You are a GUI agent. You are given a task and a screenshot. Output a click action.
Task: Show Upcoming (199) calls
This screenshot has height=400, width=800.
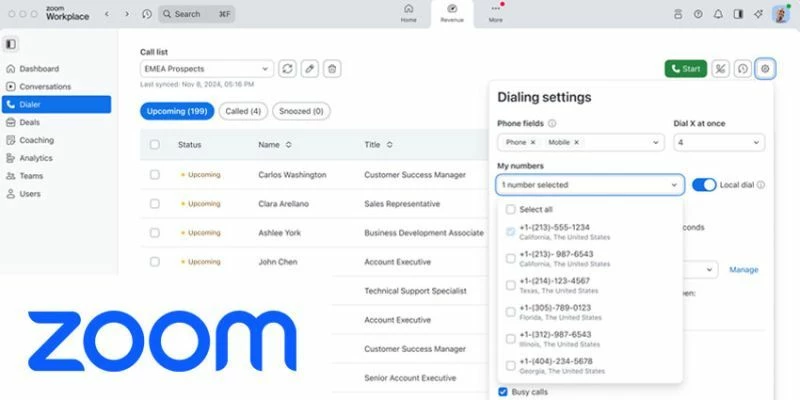[177, 111]
